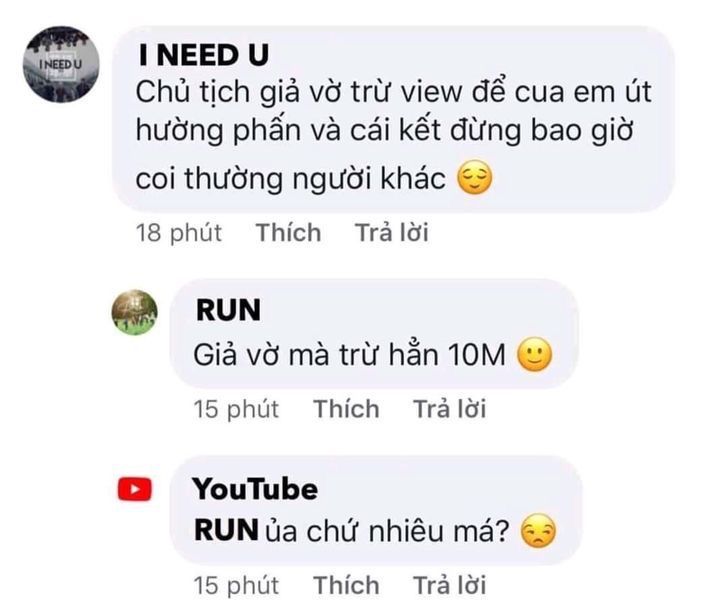Click the bold RUN mention in YouTube's reply
Viewport: 720px width, 613px height.
[226, 530]
